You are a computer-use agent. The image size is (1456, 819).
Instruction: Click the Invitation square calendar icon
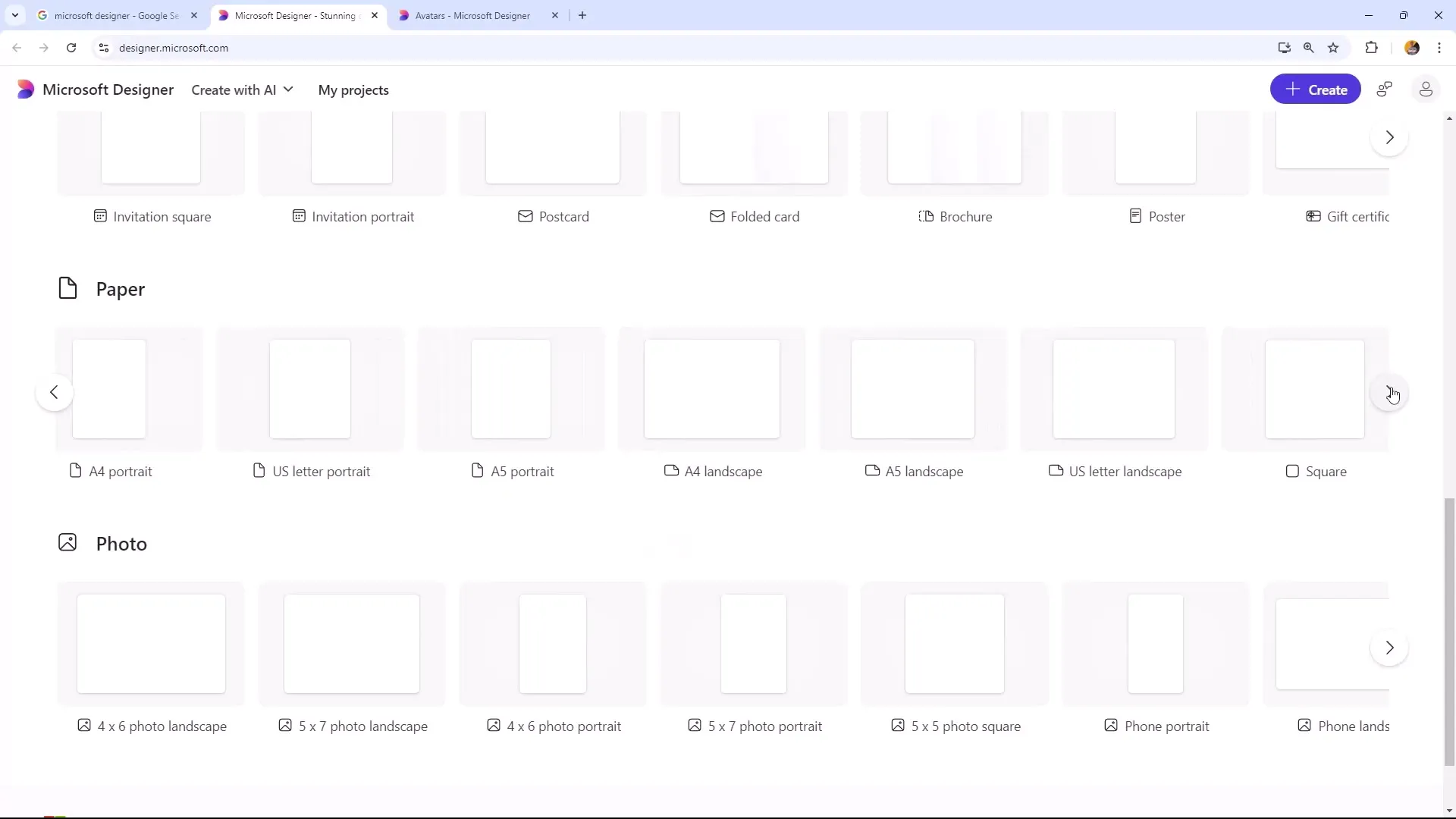[x=100, y=216]
